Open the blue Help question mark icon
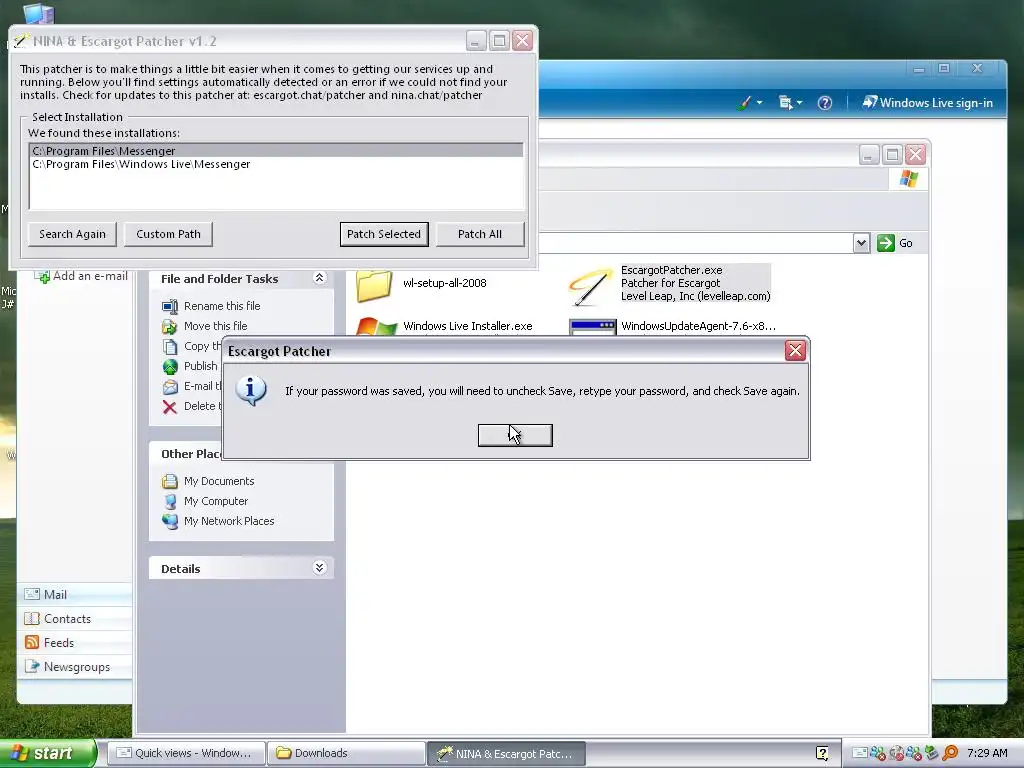The height and width of the screenshot is (768, 1024). click(x=825, y=103)
